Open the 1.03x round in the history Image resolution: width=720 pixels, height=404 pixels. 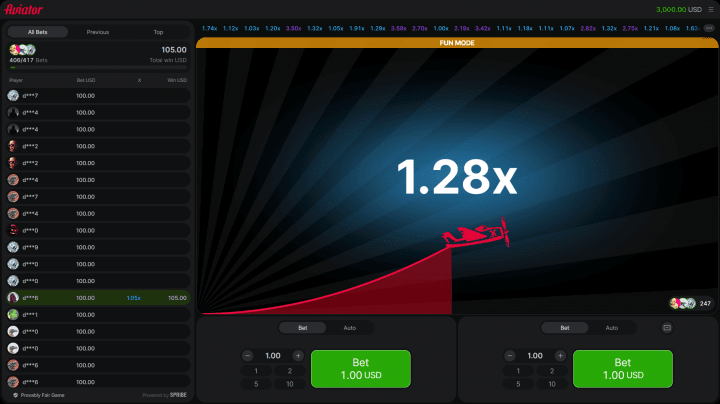click(x=252, y=28)
